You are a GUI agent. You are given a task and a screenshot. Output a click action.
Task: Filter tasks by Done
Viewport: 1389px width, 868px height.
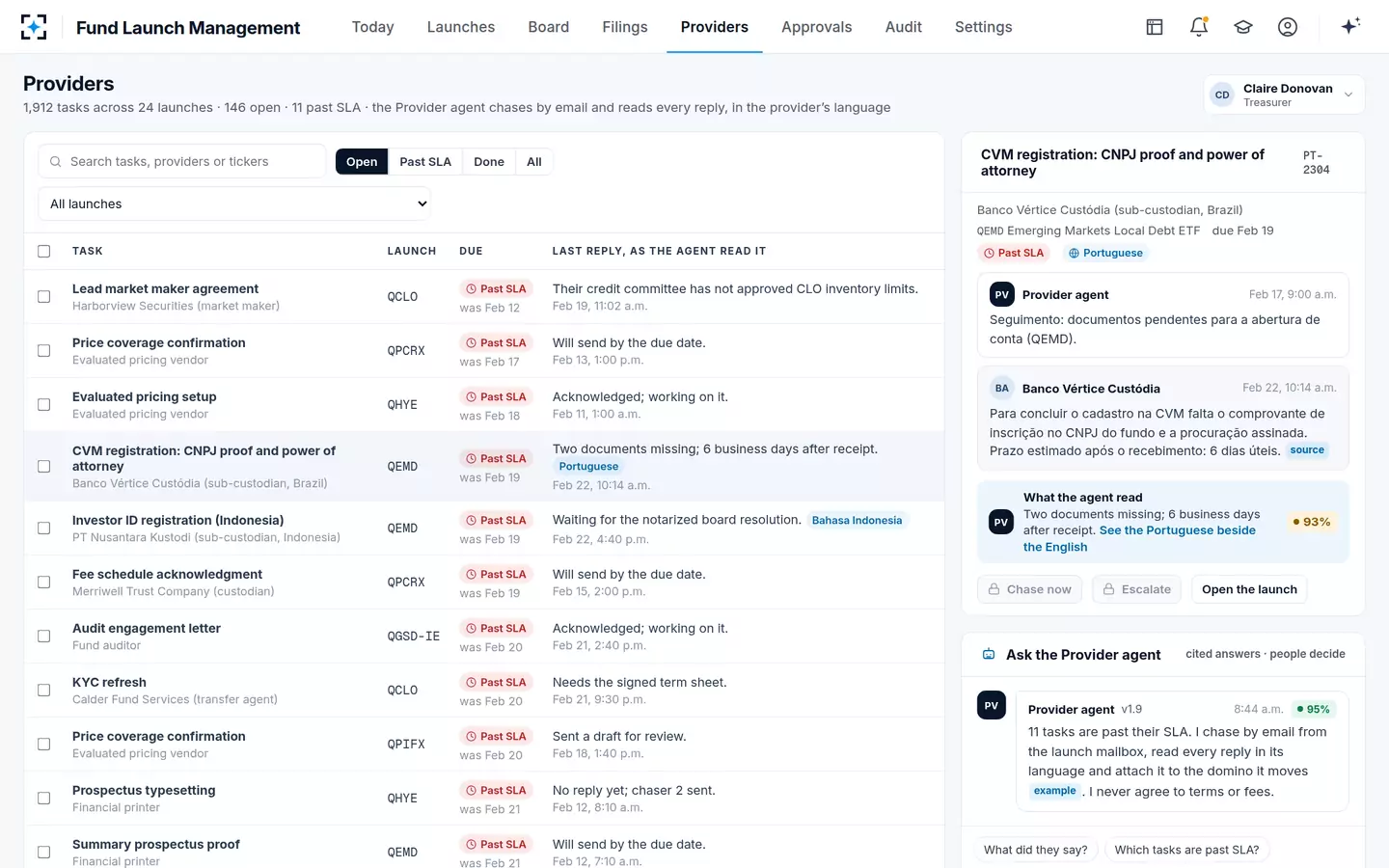489,162
